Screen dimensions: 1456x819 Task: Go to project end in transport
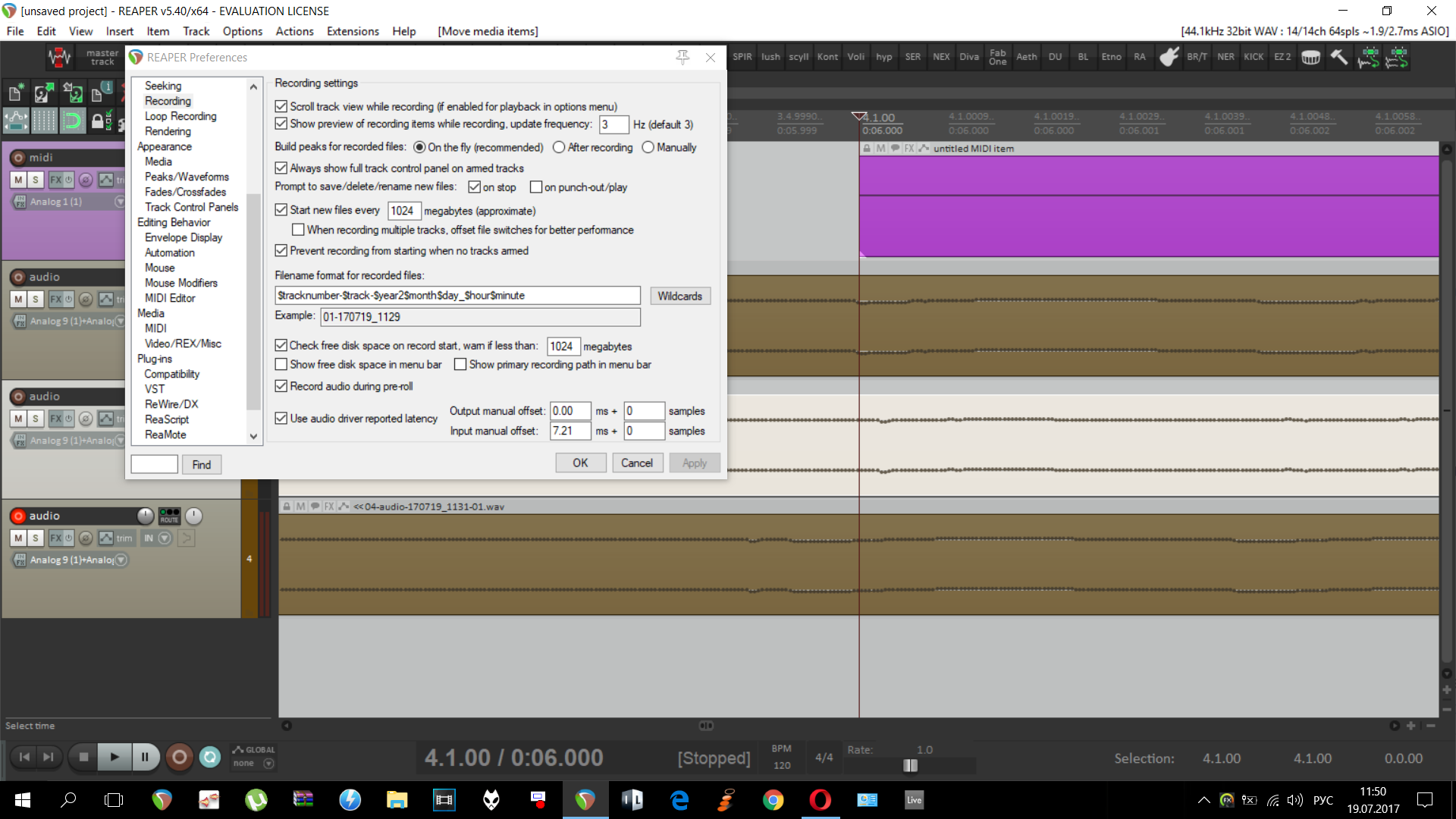pyautogui.click(x=49, y=757)
